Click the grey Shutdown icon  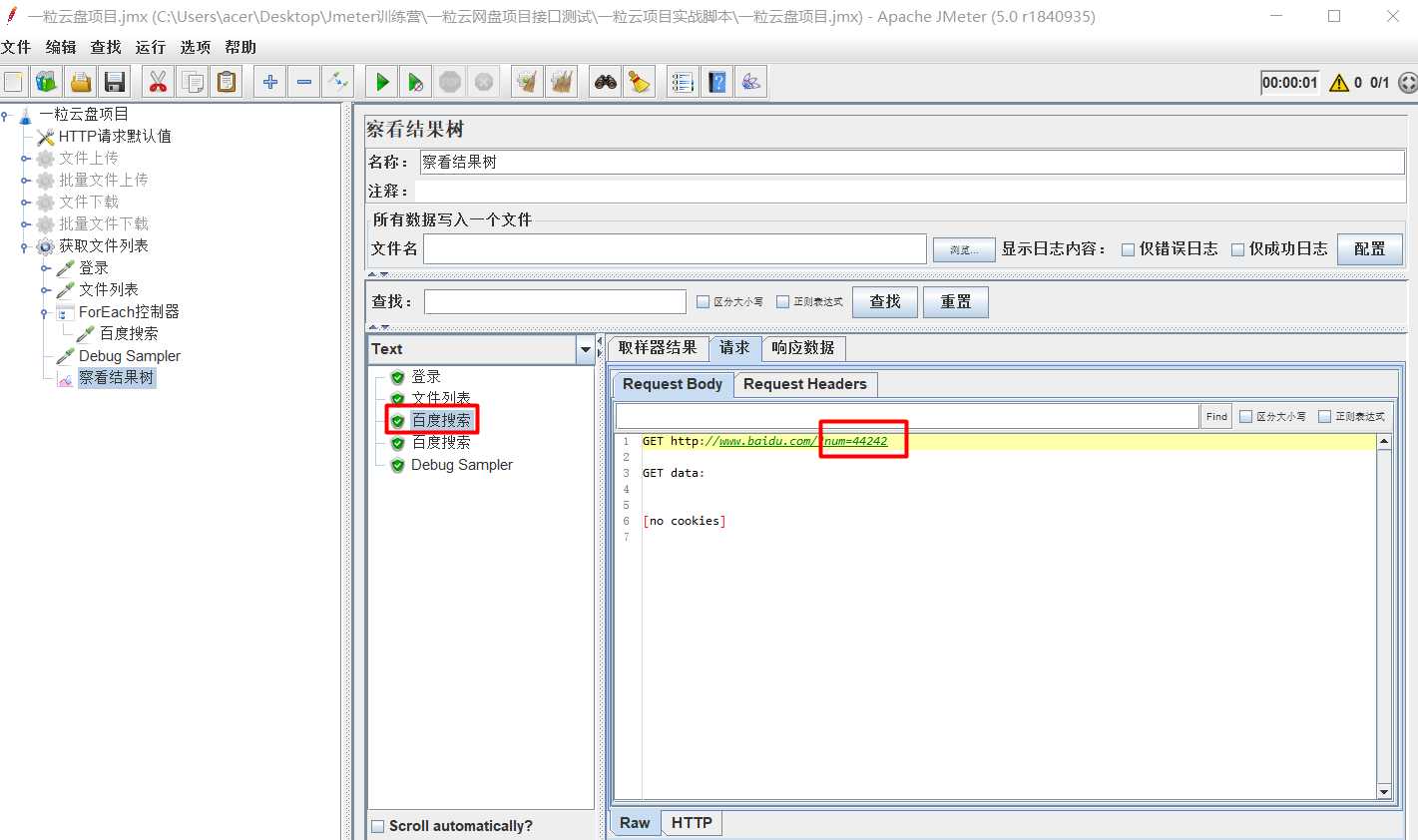coord(484,82)
